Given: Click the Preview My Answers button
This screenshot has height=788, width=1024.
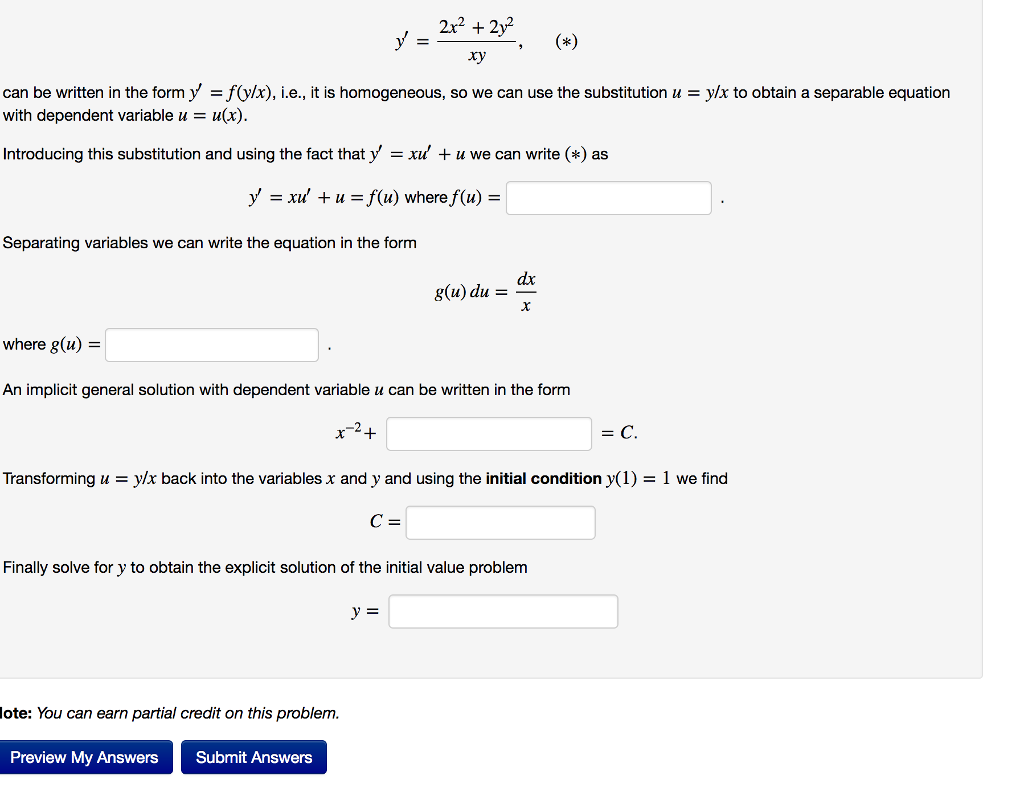Looking at the screenshot, I should coord(86,757).
